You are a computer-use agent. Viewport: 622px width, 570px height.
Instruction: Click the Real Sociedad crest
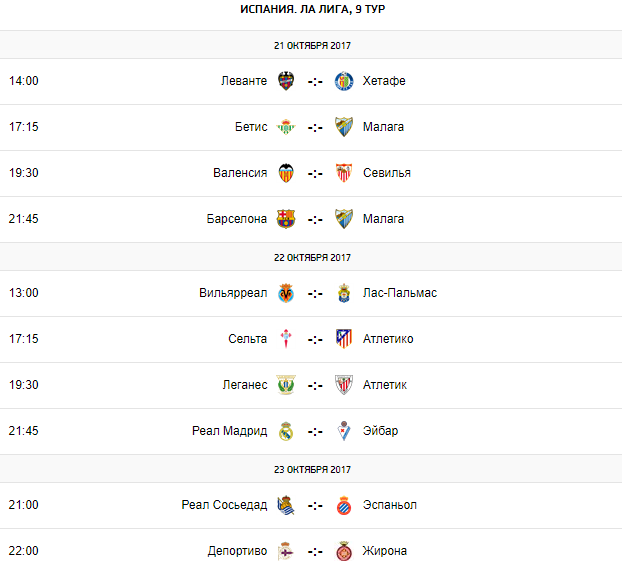286,505
